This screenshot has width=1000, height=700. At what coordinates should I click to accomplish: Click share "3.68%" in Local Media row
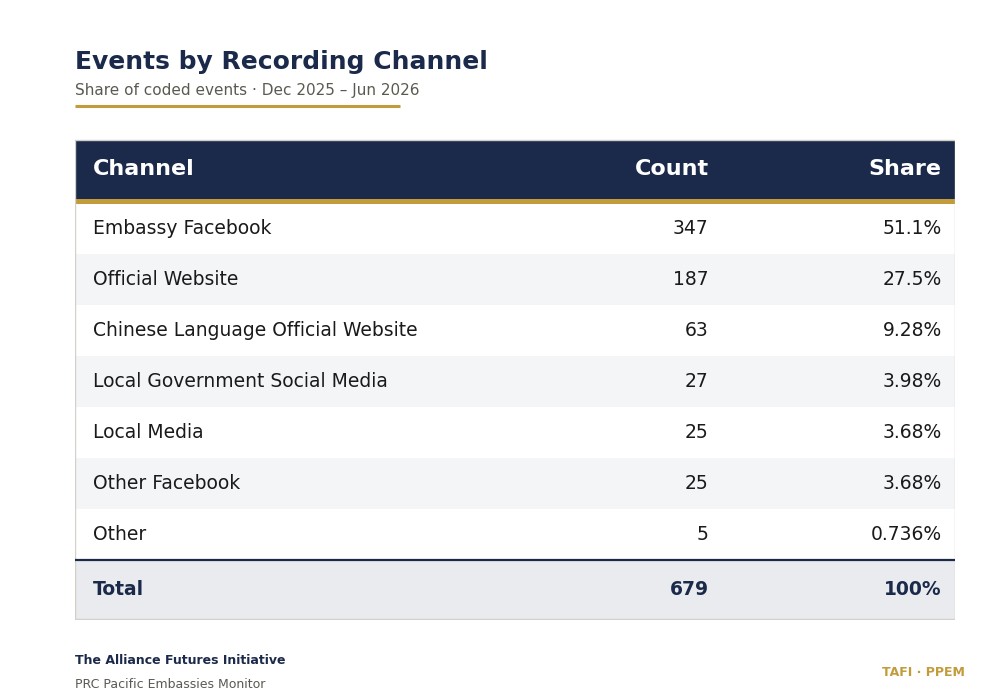tap(911, 432)
